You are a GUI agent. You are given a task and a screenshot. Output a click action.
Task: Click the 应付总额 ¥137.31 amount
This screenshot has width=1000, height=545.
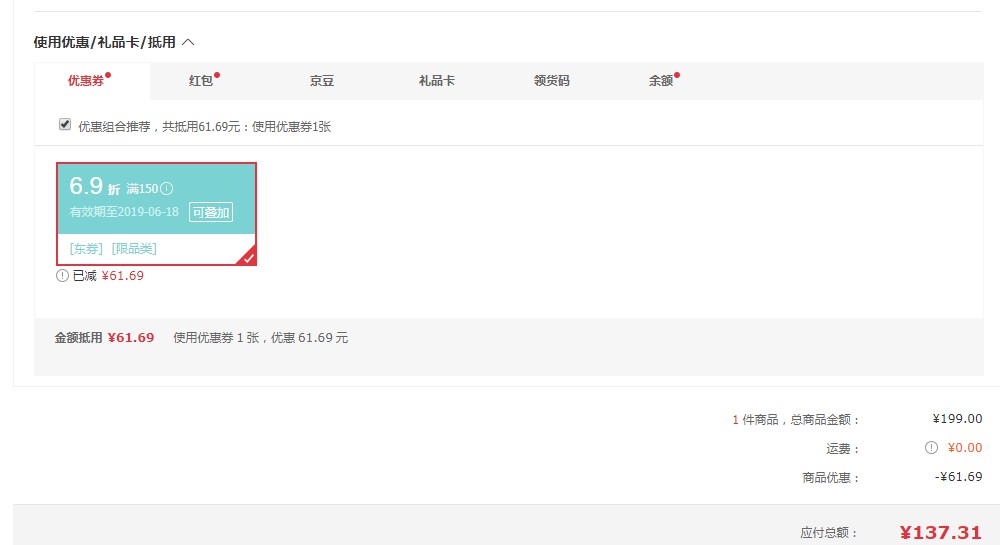(x=941, y=532)
